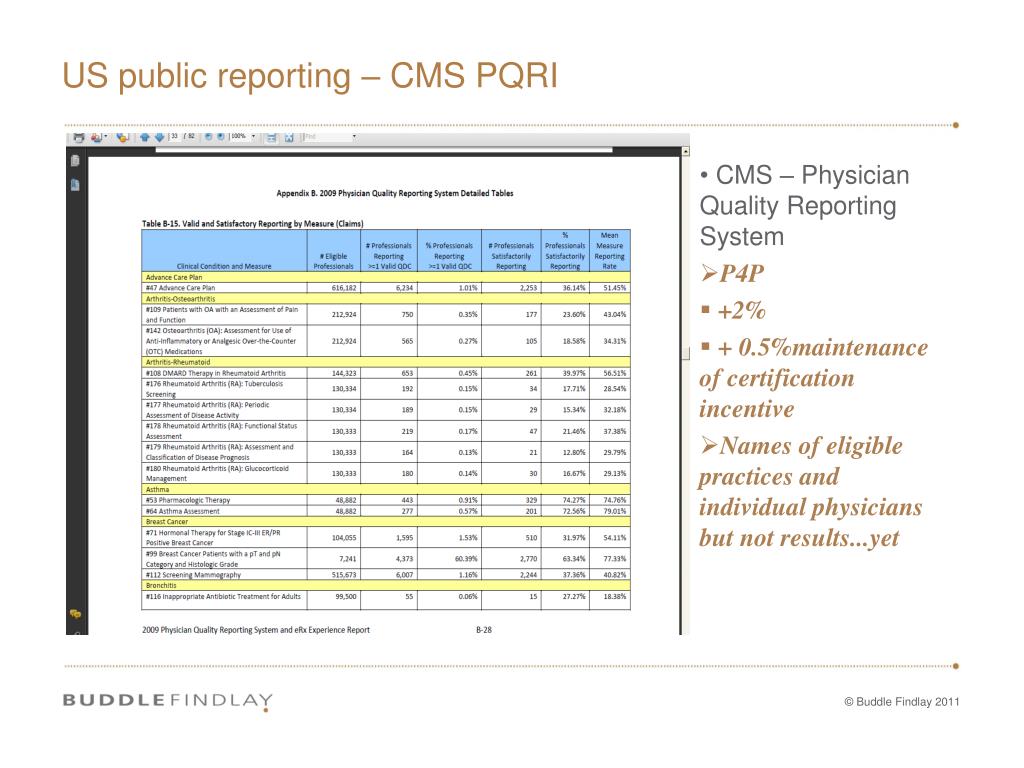Screen dimensions: 1024x768
Task: Click the vertical scrollbar thumb of the PDF
Action: coord(686,353)
